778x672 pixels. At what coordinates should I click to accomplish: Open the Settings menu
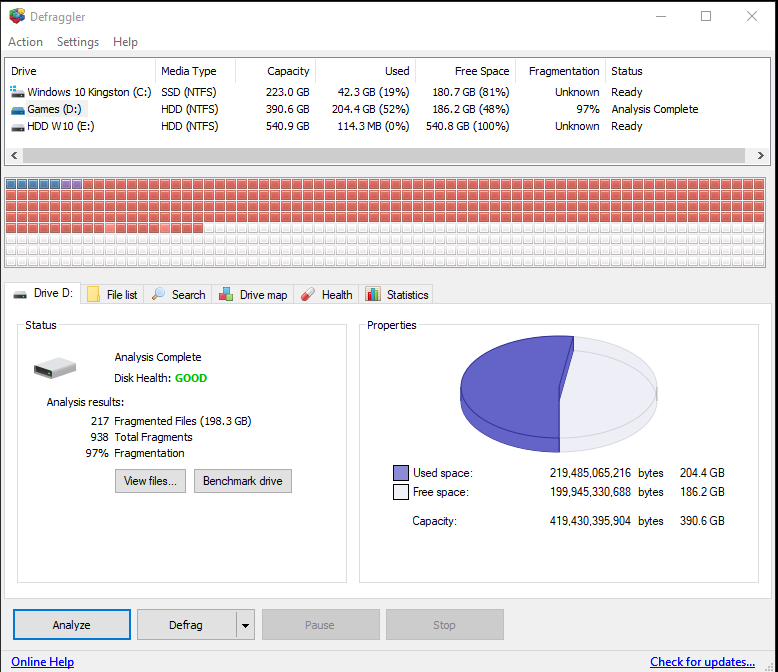pos(78,42)
